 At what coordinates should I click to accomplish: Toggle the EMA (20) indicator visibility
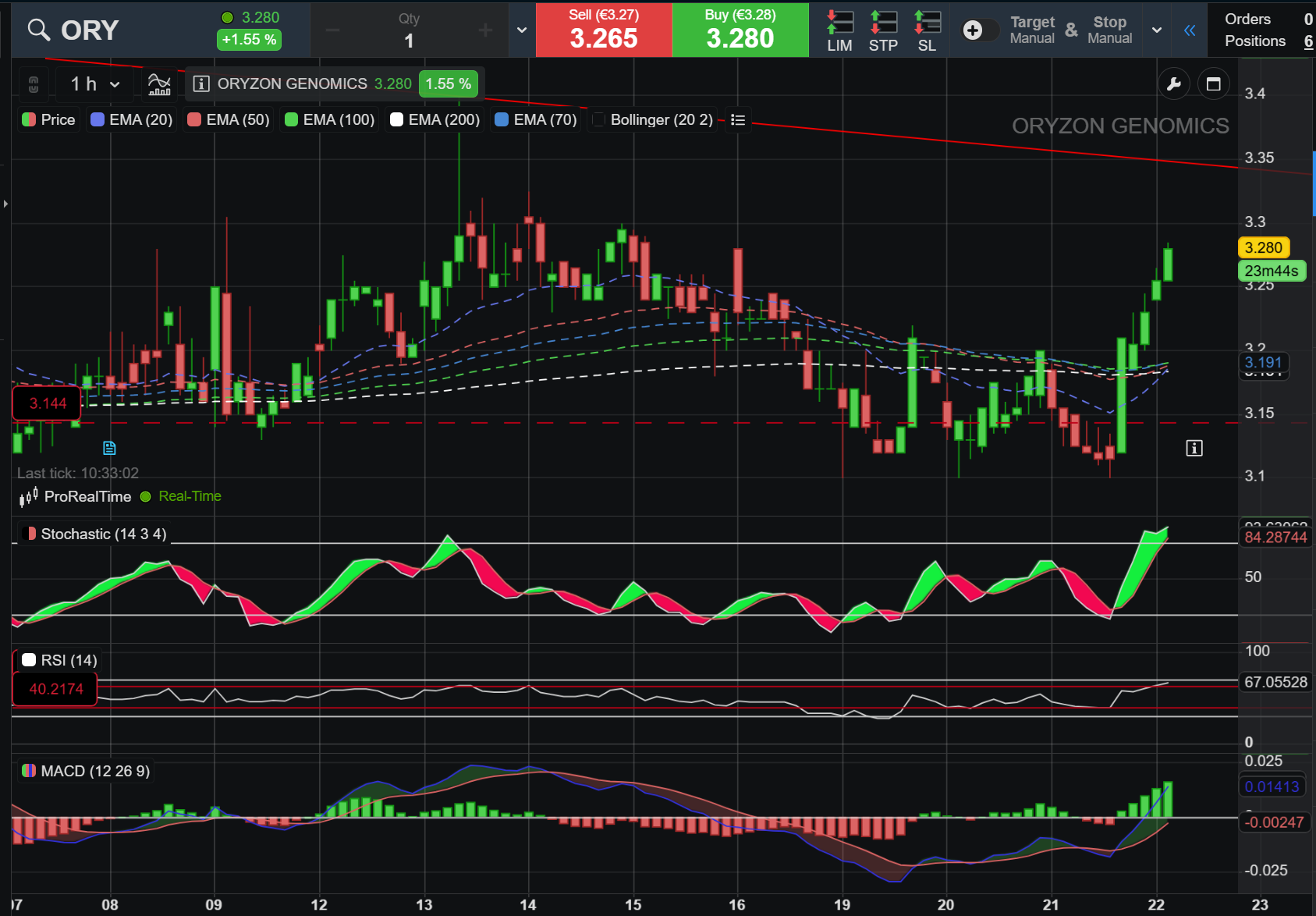(98, 119)
